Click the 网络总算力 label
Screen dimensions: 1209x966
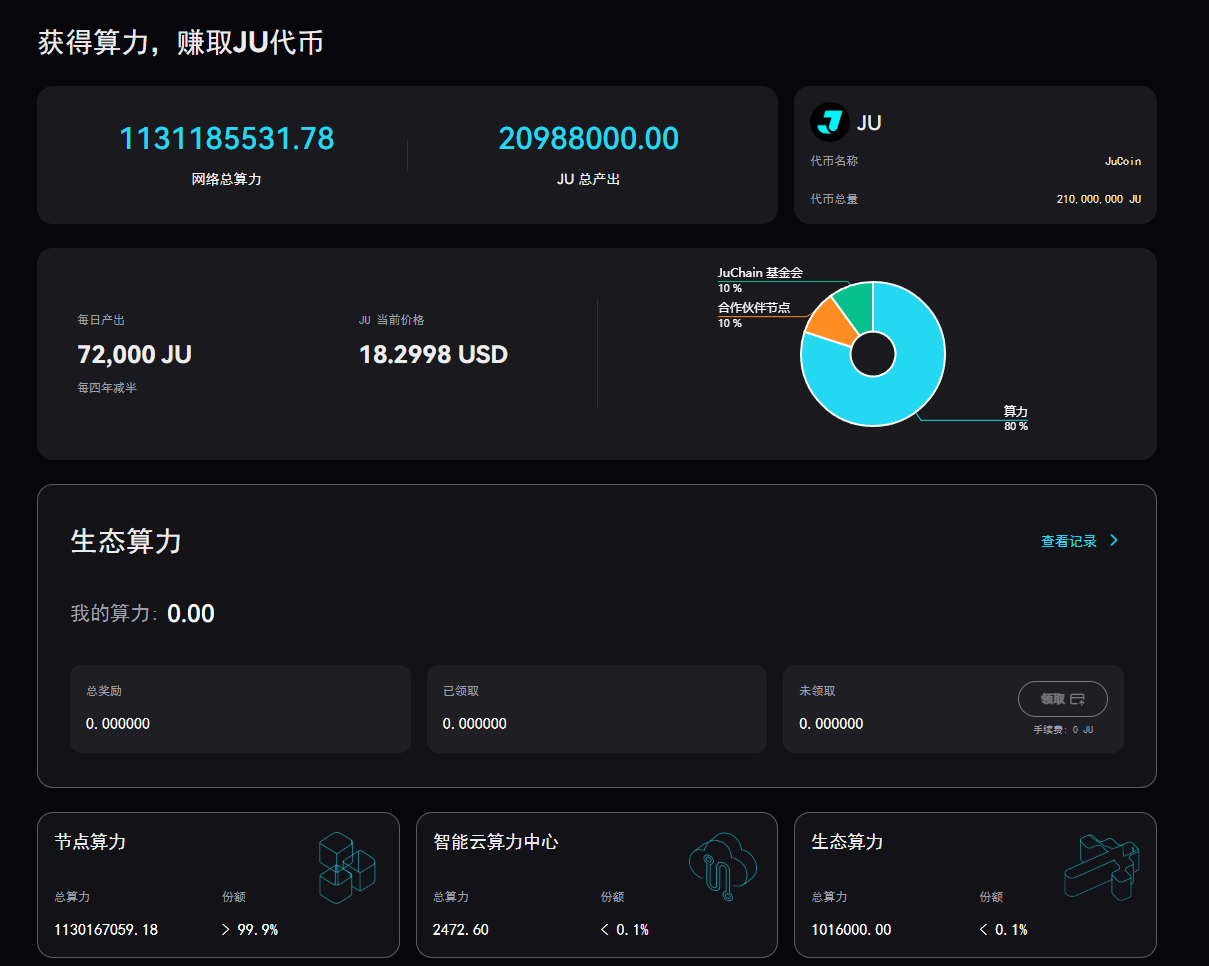pyautogui.click(x=227, y=180)
